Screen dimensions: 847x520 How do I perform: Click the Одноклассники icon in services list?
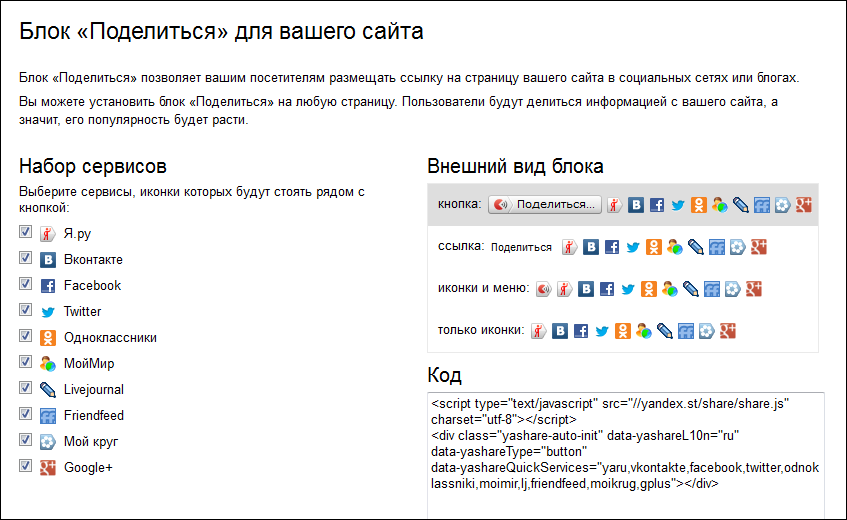pyautogui.click(x=48, y=337)
